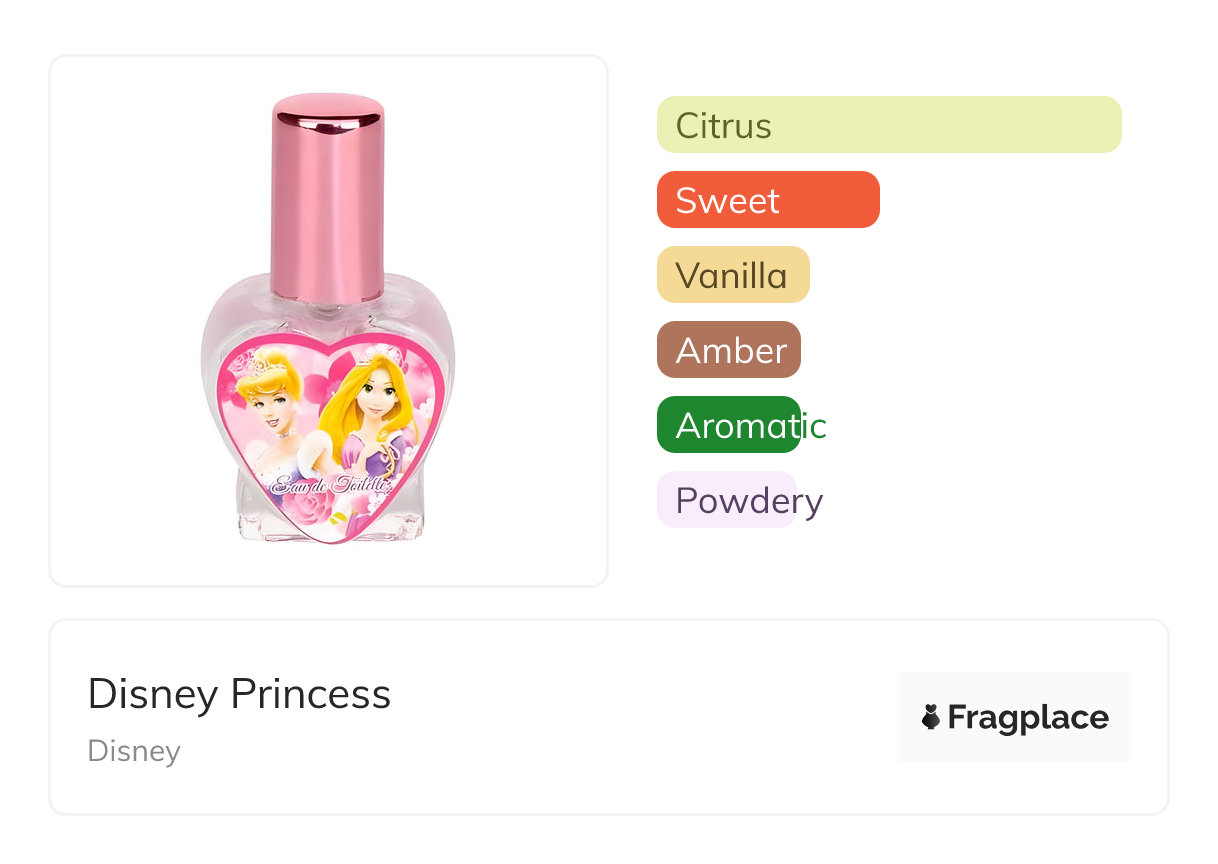Select the red Sweet accord bar
The height and width of the screenshot is (864, 1218).
pos(767,200)
